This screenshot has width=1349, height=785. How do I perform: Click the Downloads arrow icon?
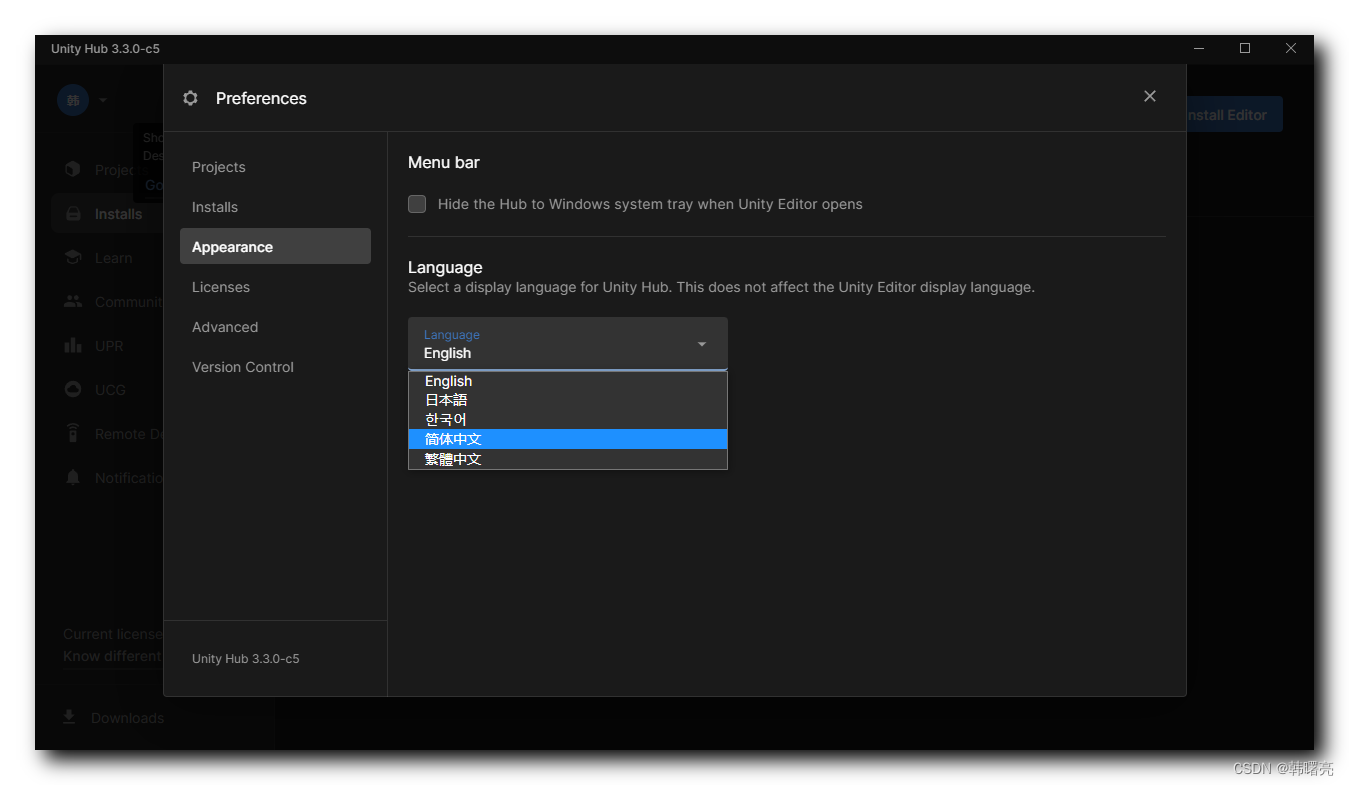pyautogui.click(x=69, y=717)
